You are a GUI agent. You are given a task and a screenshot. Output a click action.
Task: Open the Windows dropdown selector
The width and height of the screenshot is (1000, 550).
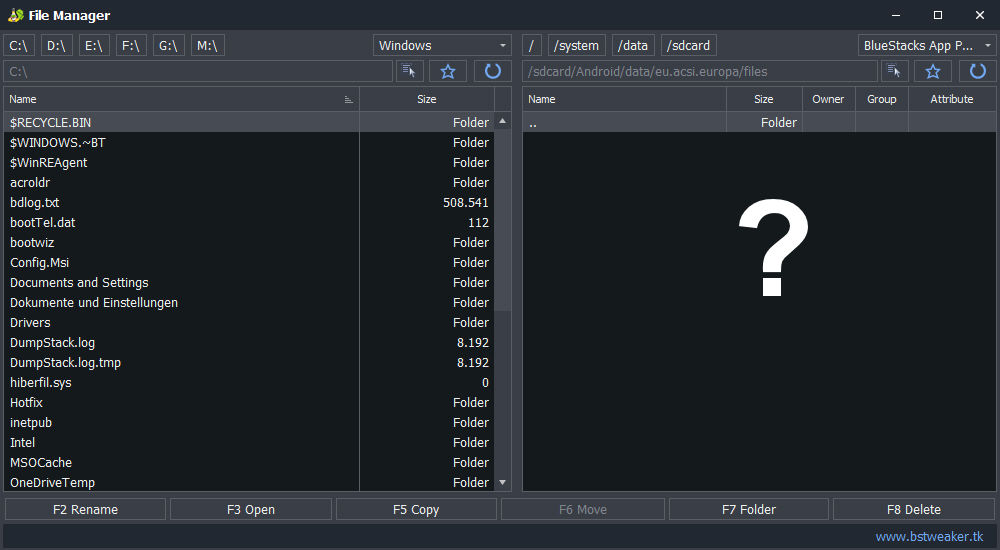[442, 45]
